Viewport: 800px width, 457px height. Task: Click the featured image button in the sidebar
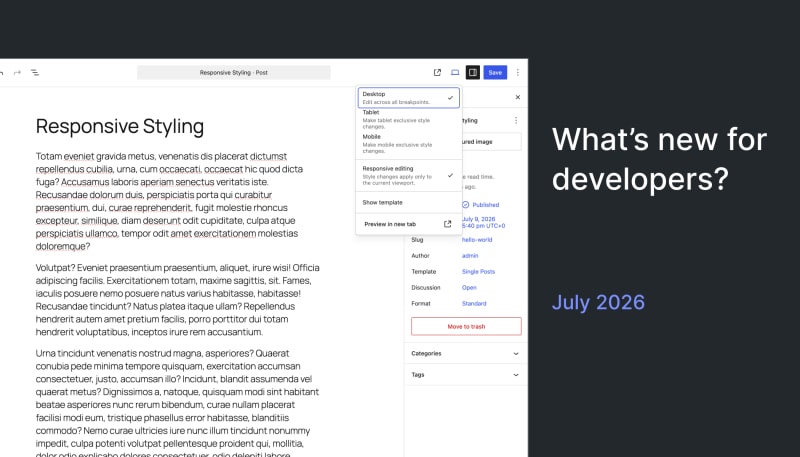tap(490, 142)
